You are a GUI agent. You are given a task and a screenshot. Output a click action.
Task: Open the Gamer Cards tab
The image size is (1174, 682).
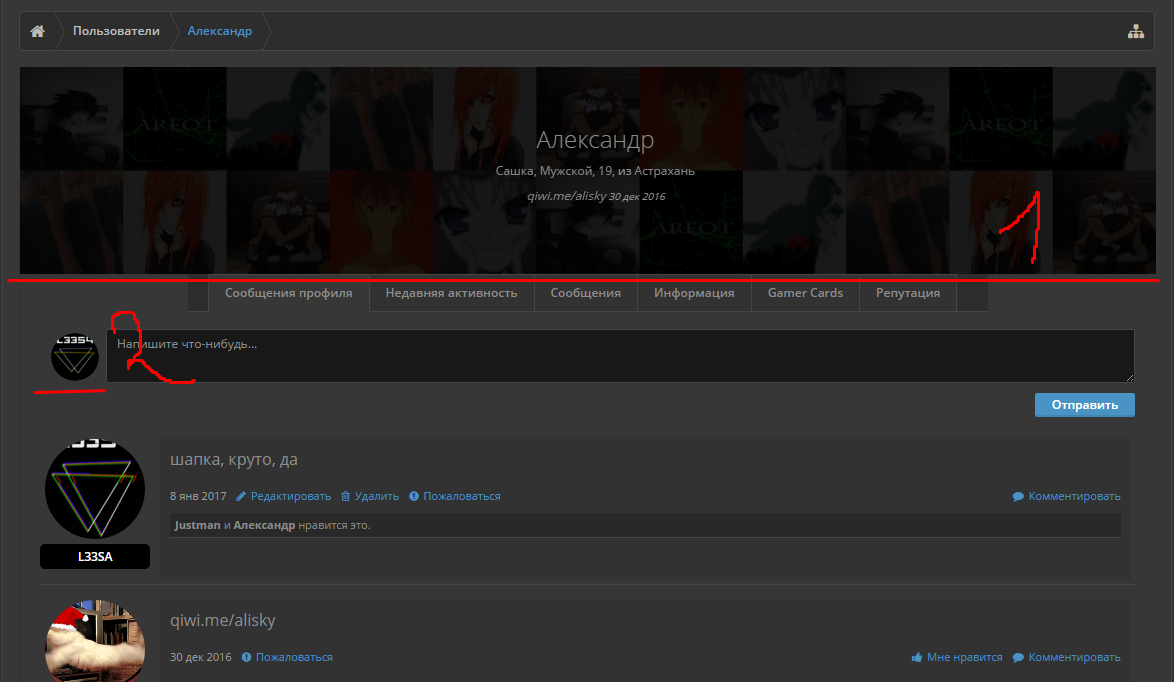pos(805,293)
